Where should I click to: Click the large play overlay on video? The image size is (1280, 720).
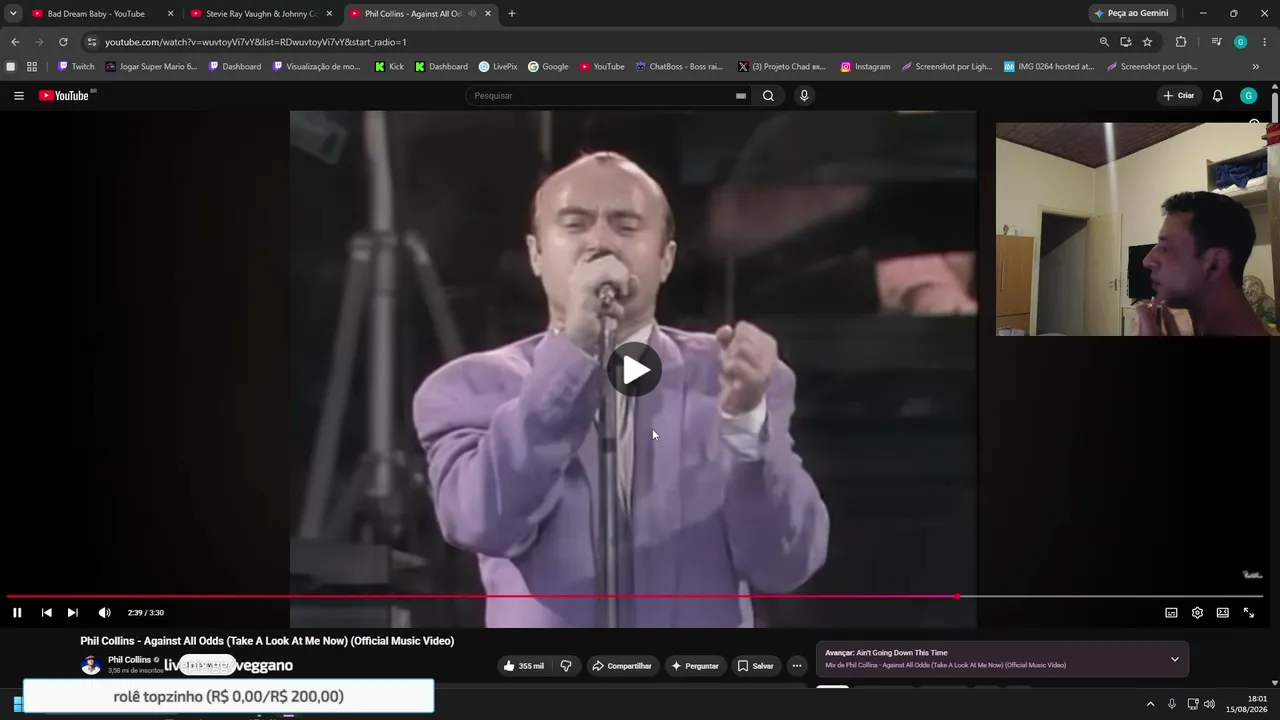pos(634,370)
